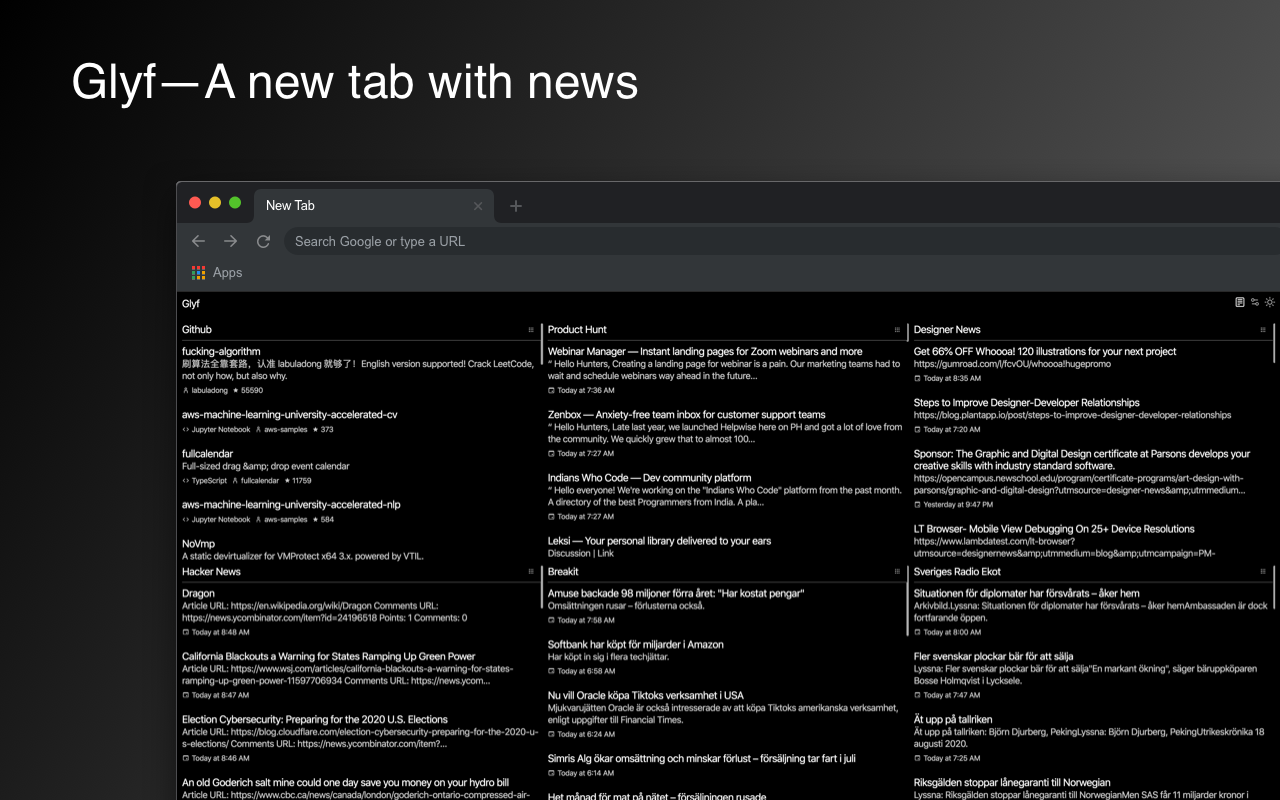The height and width of the screenshot is (800, 1280).
Task: Open the Parsons certificate sponsor article
Action: [x=1082, y=459]
